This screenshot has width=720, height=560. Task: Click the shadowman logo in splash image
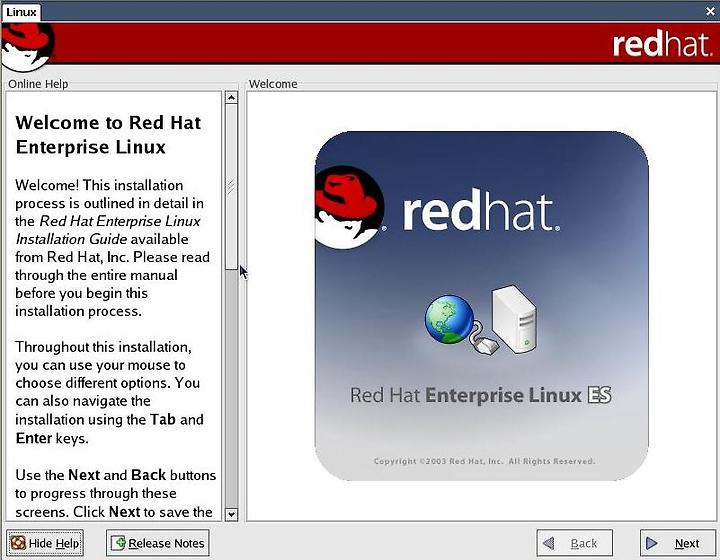pos(350,207)
